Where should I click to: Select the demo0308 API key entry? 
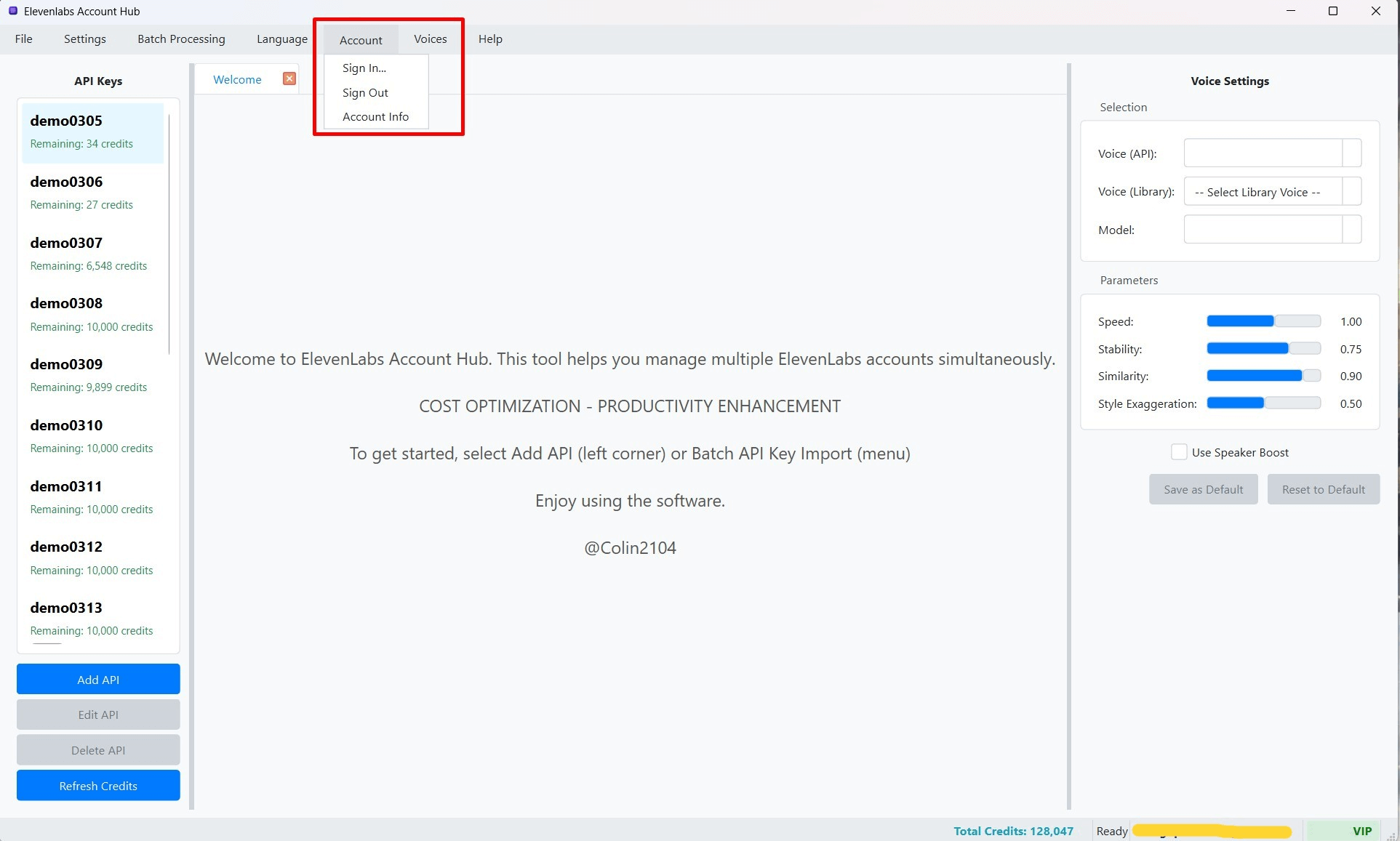click(92, 315)
